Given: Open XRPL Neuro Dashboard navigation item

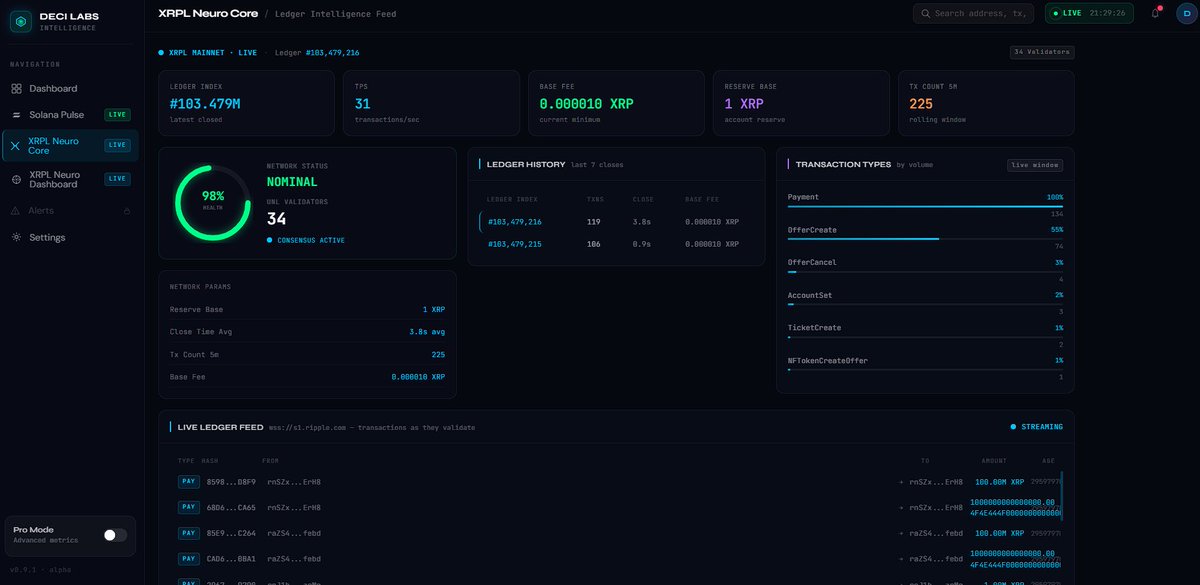Looking at the screenshot, I should click(x=71, y=179).
